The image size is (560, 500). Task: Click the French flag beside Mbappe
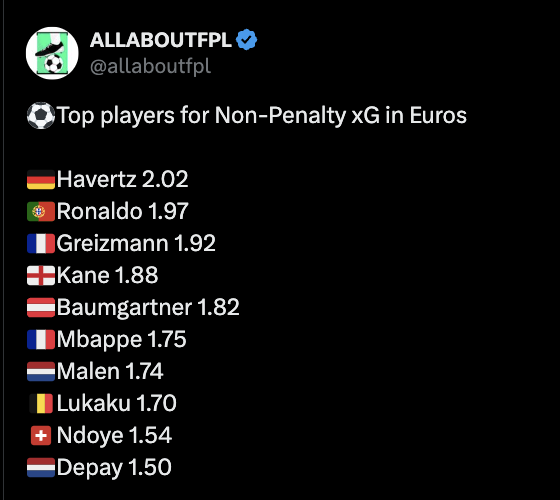pyautogui.click(x=41, y=339)
